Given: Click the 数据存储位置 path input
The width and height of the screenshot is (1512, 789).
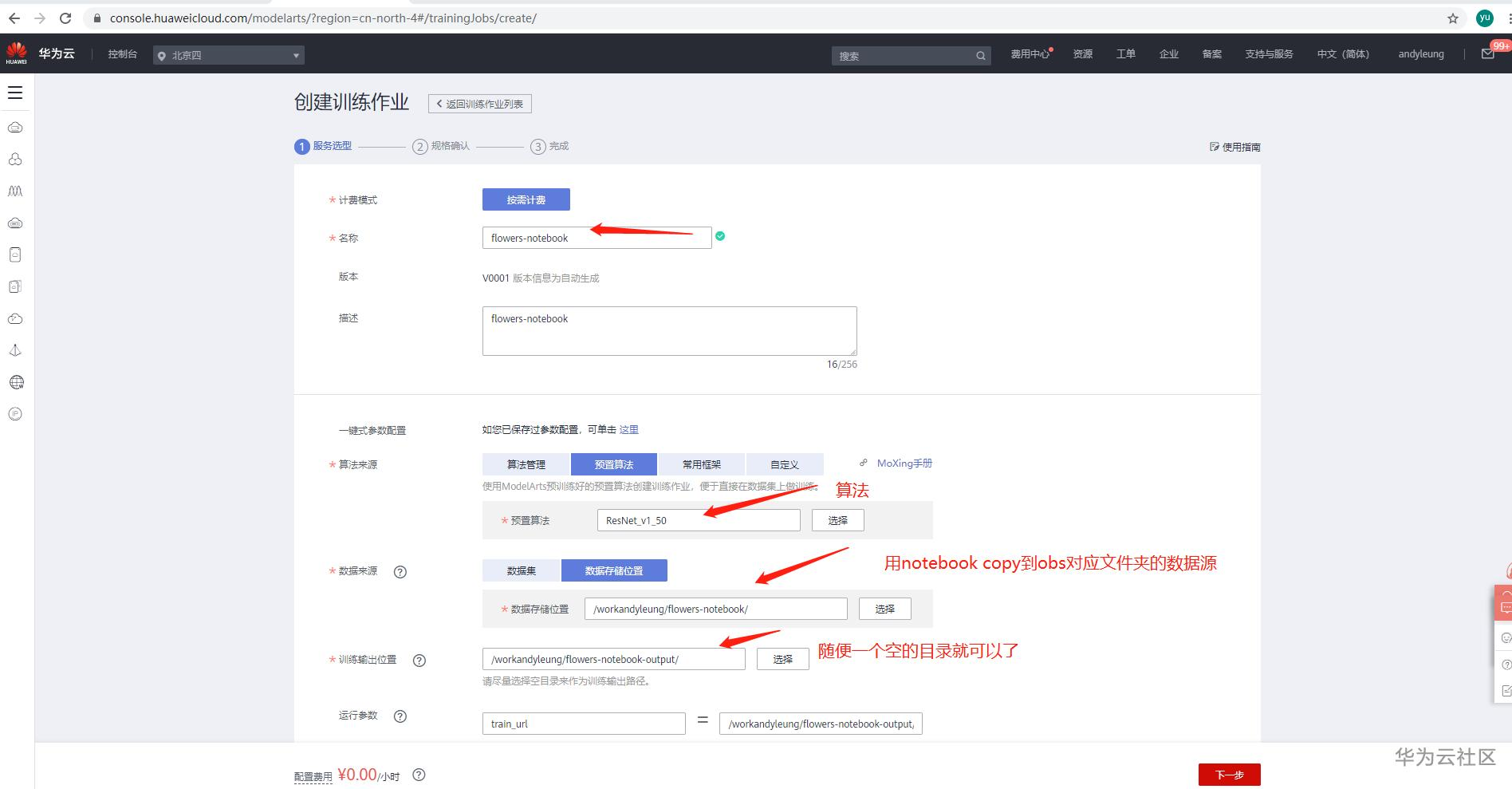Looking at the screenshot, I should click(716, 609).
